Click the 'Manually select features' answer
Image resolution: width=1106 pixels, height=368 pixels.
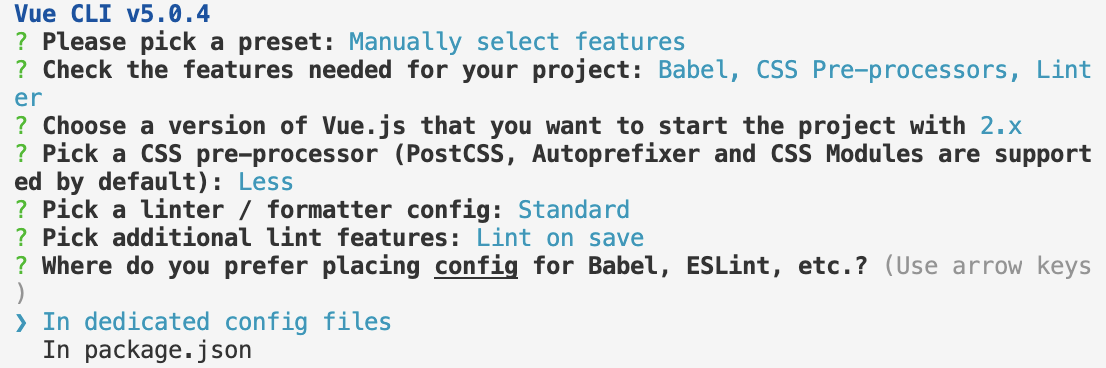tap(517, 42)
